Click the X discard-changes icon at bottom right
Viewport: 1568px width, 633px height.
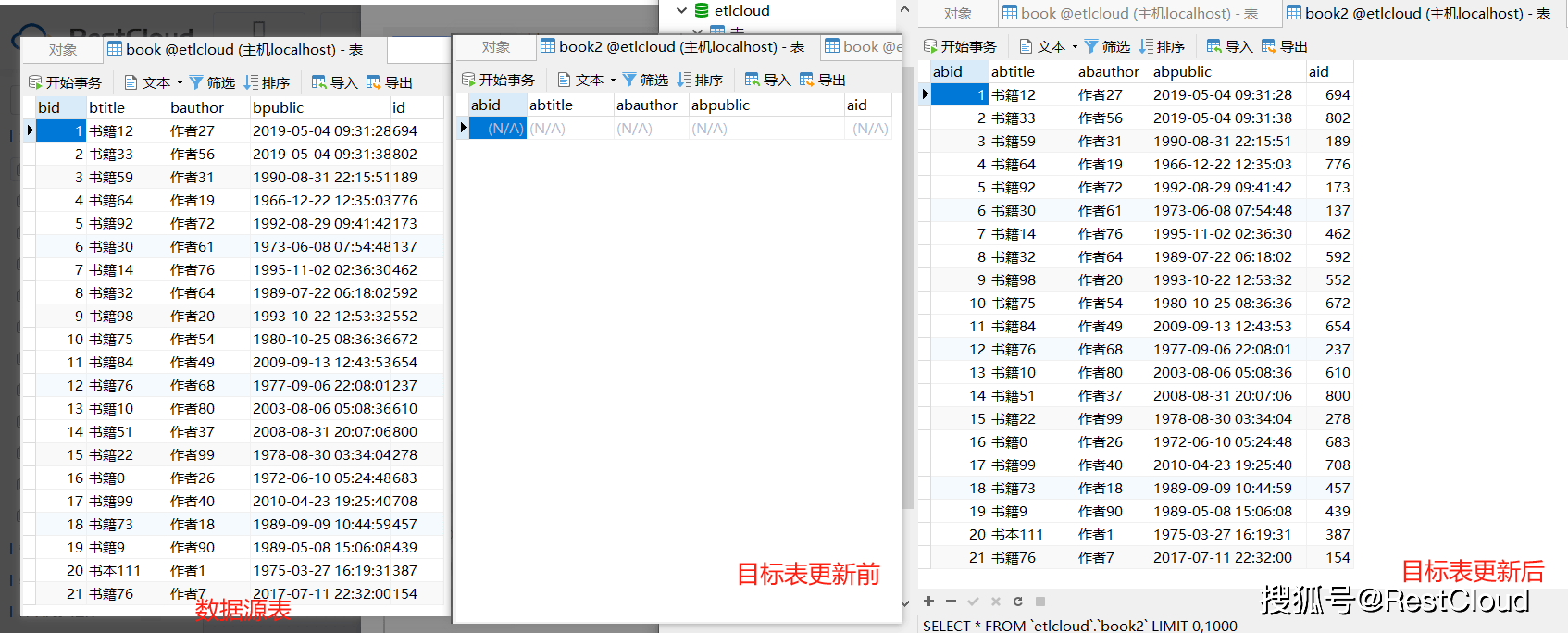tap(995, 601)
